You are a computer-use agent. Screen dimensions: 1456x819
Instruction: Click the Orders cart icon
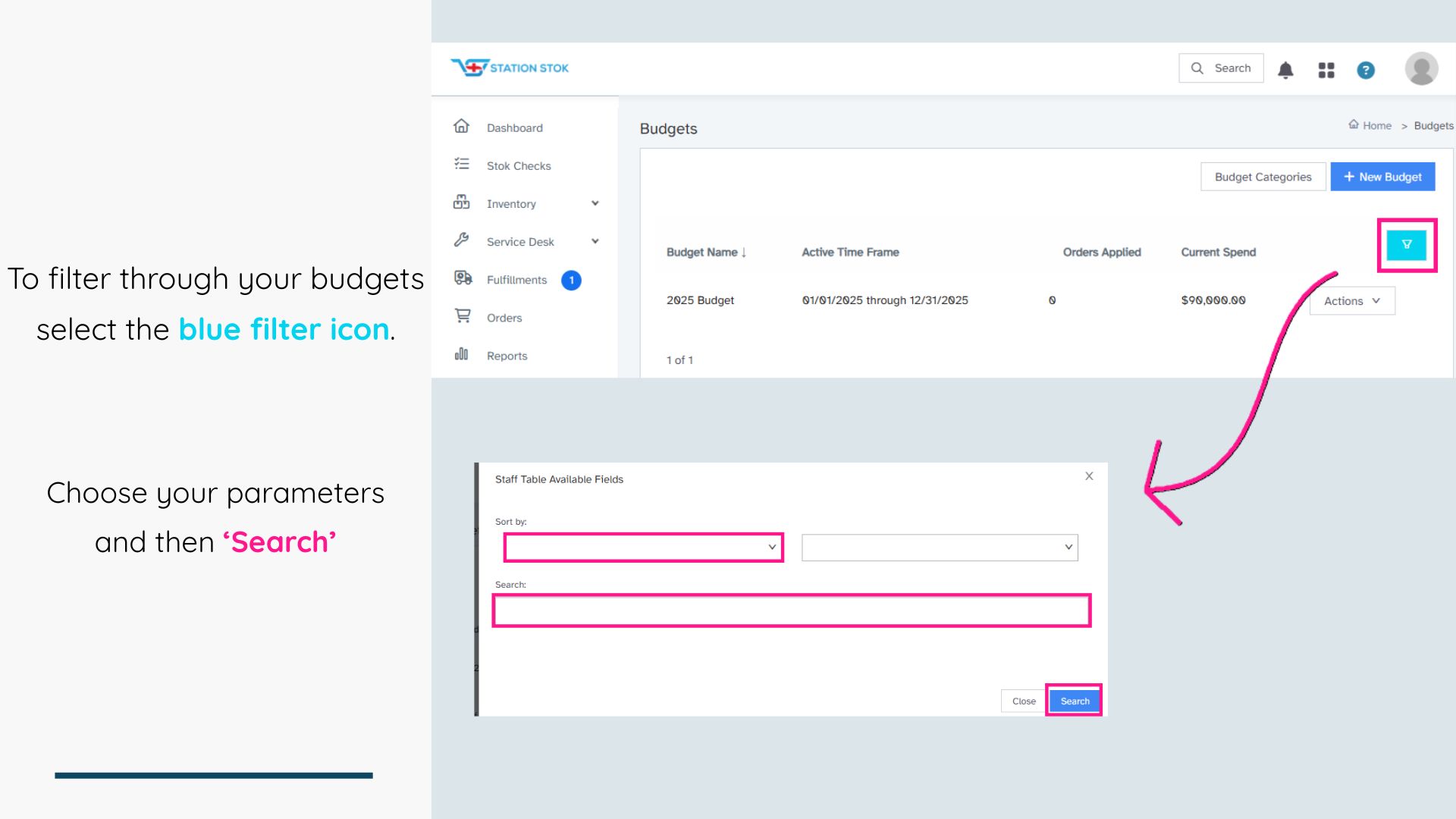(x=463, y=316)
